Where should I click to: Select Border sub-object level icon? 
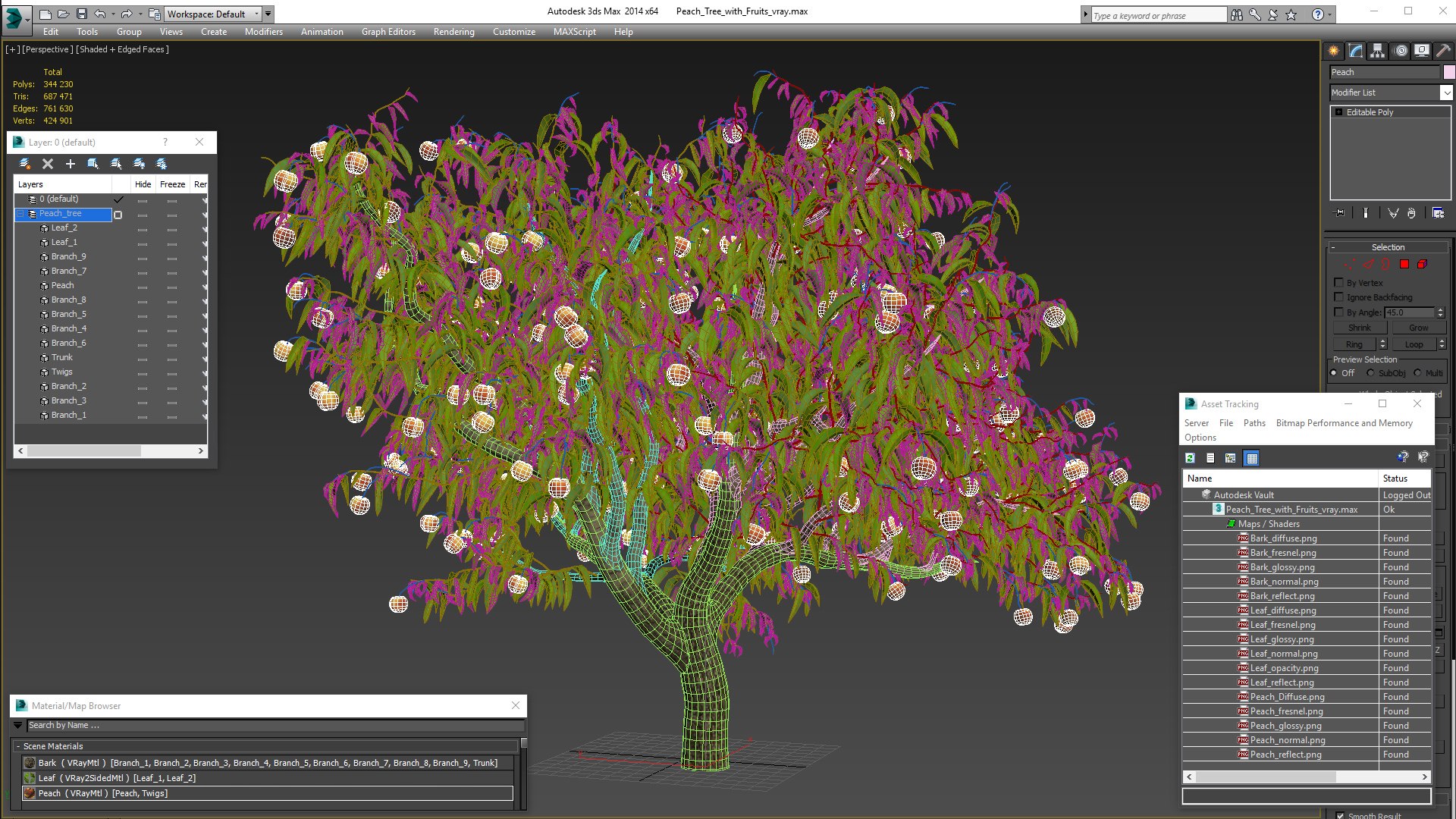(1386, 264)
